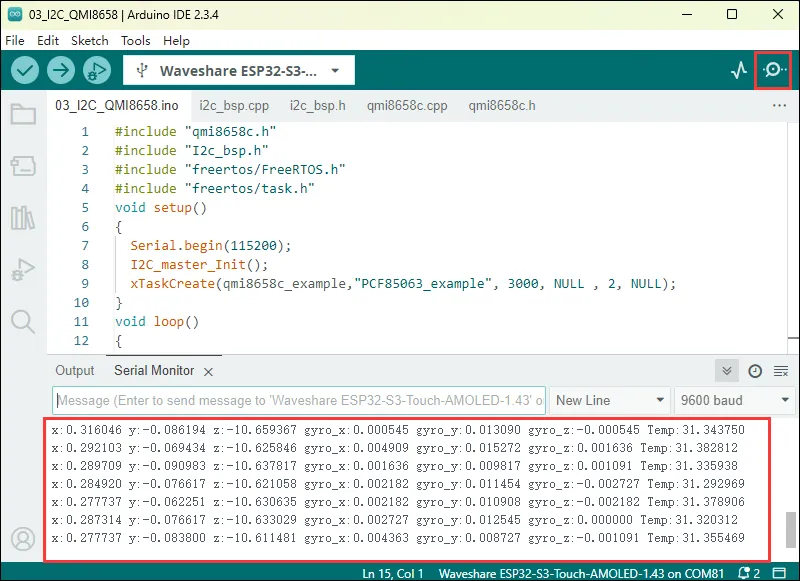
Task: Toggle timestamp display in Serial Monitor
Action: 755,371
